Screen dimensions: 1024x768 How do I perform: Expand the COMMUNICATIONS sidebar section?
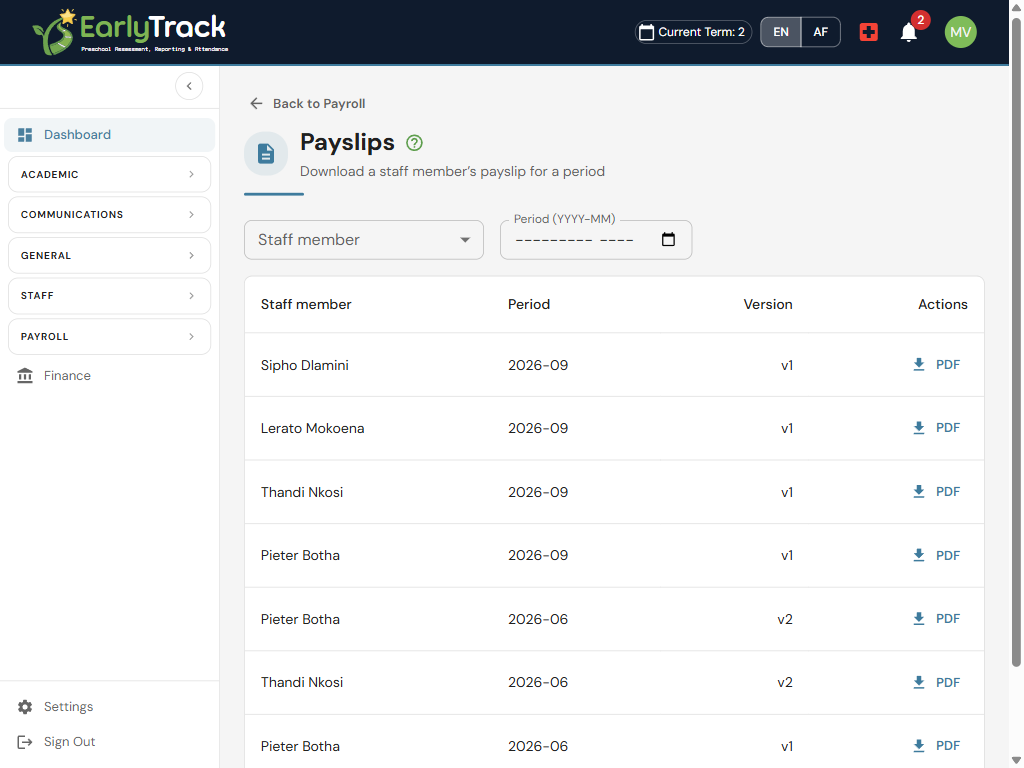pos(110,215)
